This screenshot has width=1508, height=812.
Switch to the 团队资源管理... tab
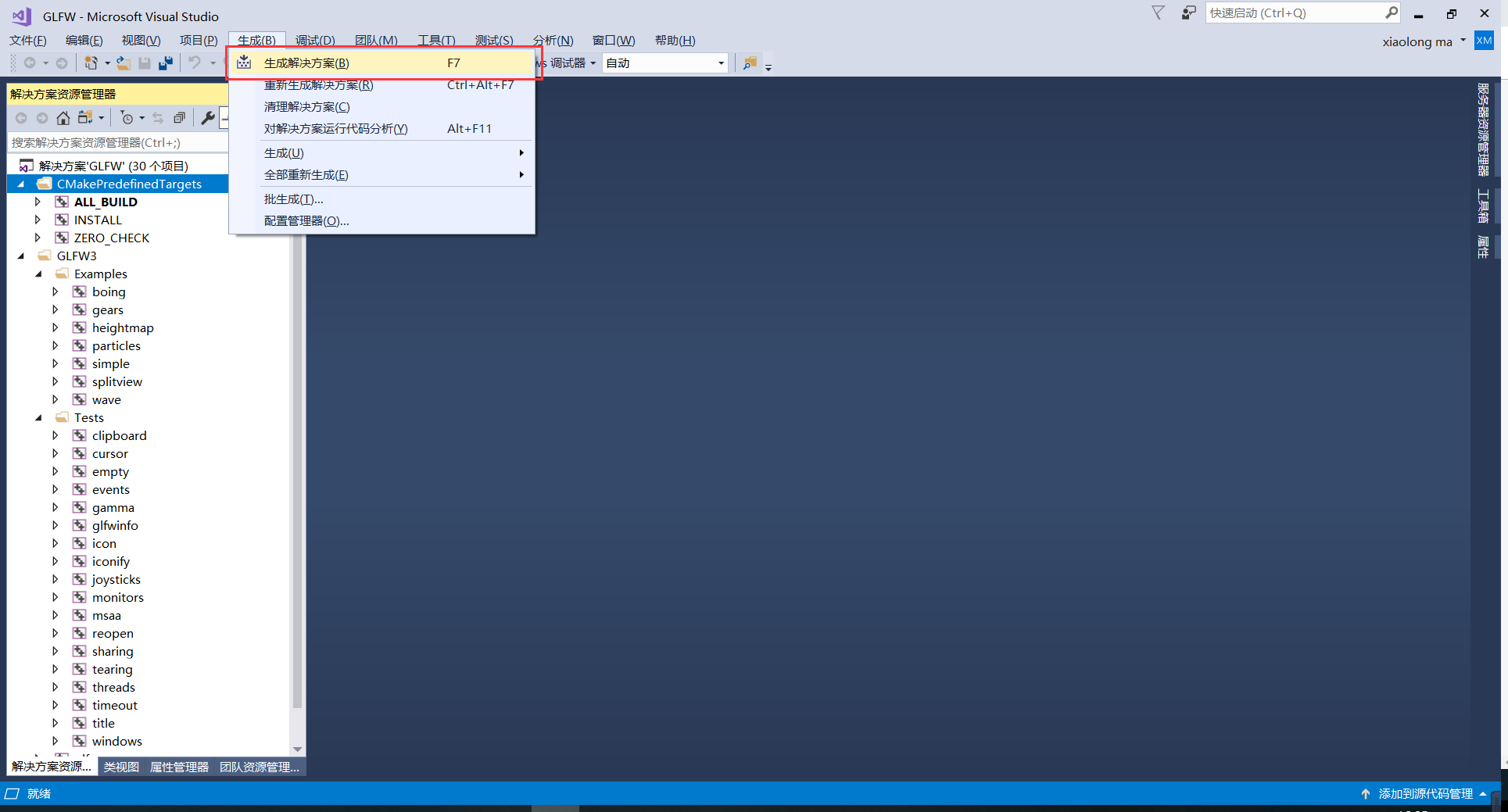coord(260,767)
